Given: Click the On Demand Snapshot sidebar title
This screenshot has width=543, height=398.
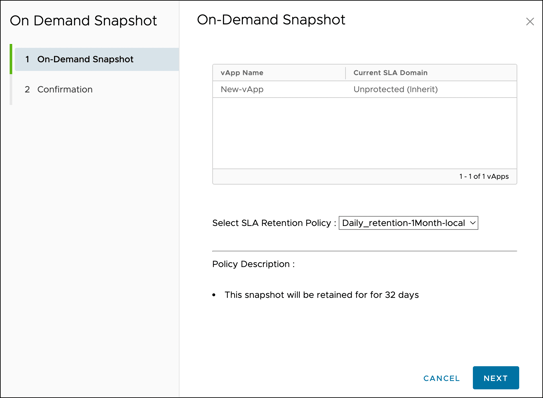Looking at the screenshot, I should tap(83, 21).
